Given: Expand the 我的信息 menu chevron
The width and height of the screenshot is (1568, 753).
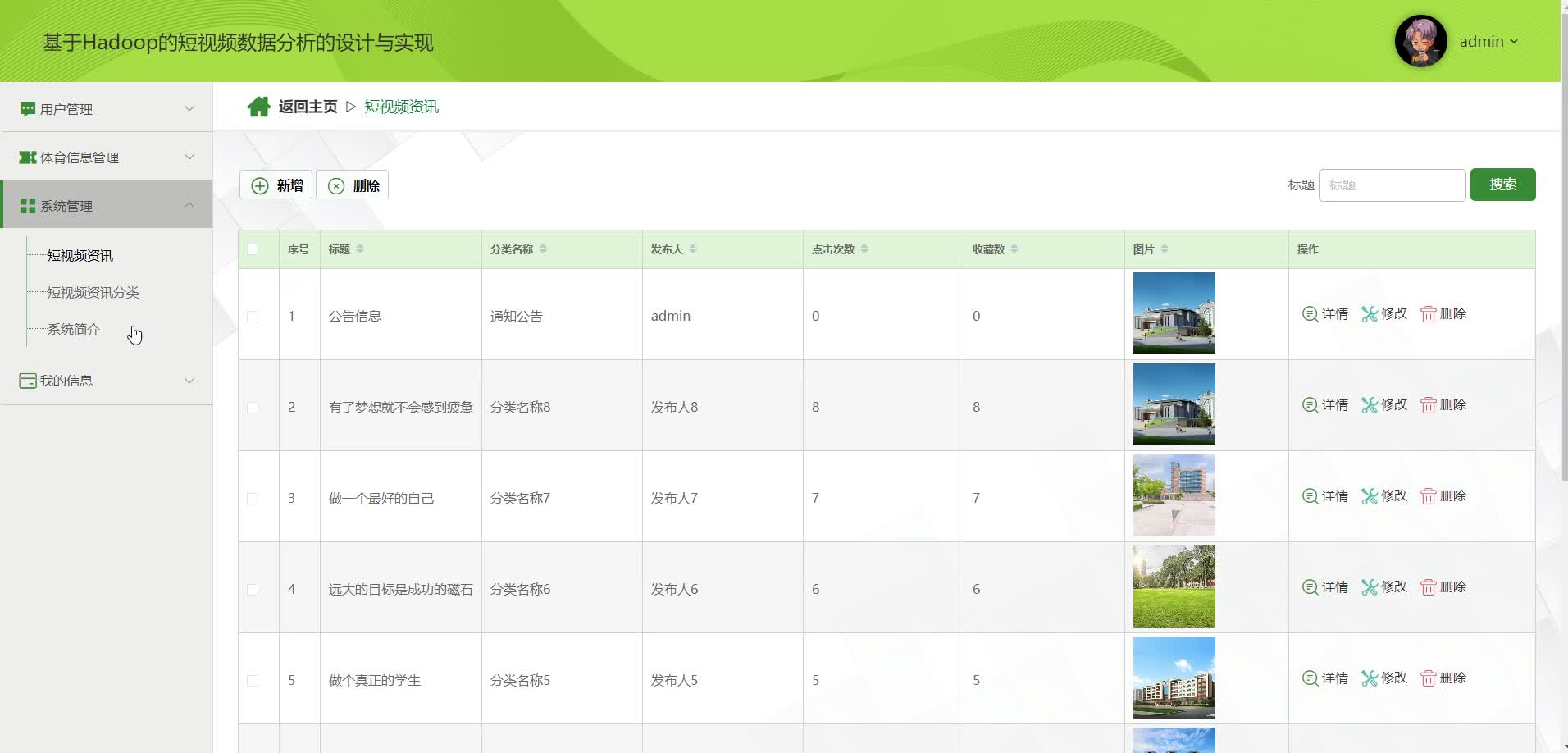Looking at the screenshot, I should click(x=189, y=381).
